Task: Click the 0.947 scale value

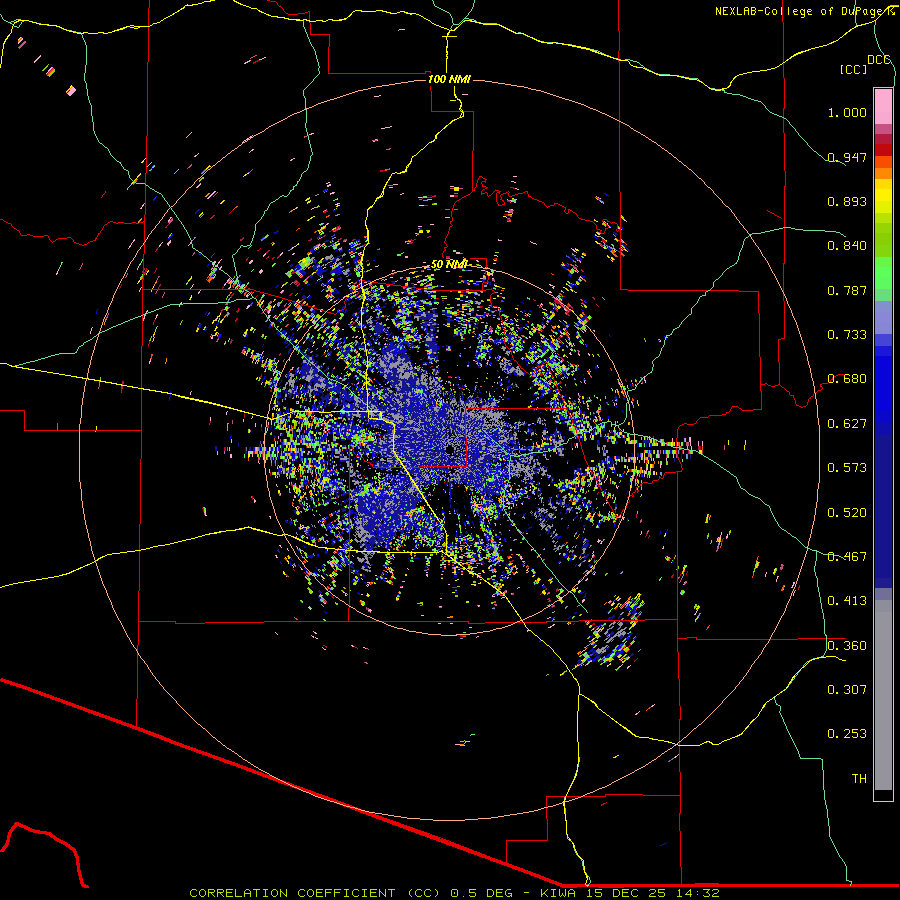Action: click(847, 157)
